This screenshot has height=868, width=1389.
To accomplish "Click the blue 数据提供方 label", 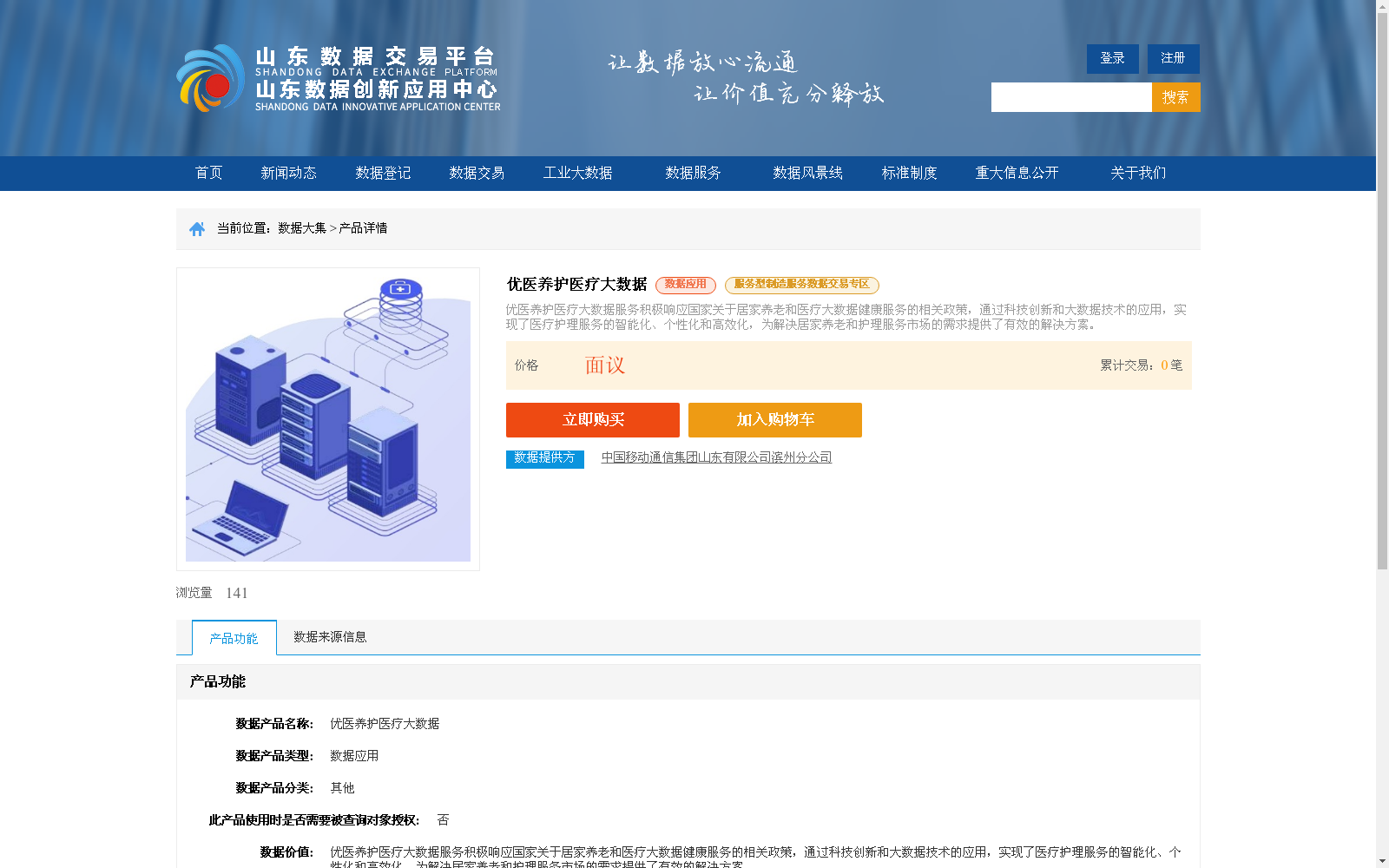I will (545, 458).
